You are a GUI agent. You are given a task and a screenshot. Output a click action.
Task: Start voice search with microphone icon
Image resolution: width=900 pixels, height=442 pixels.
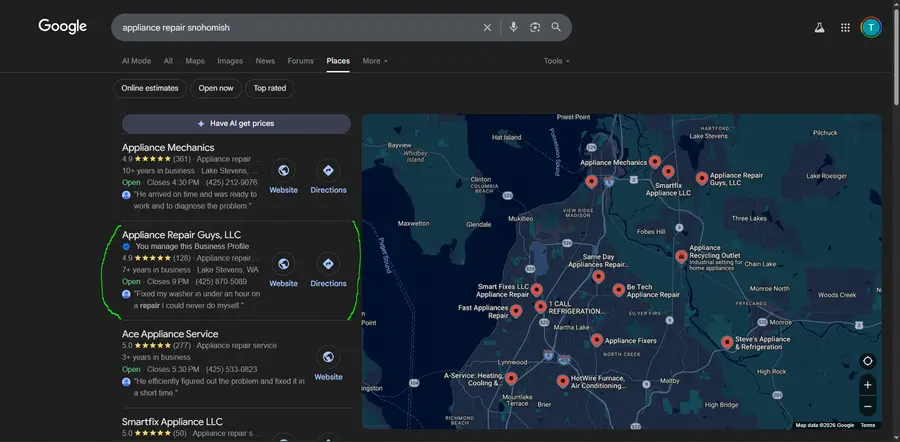pos(513,27)
